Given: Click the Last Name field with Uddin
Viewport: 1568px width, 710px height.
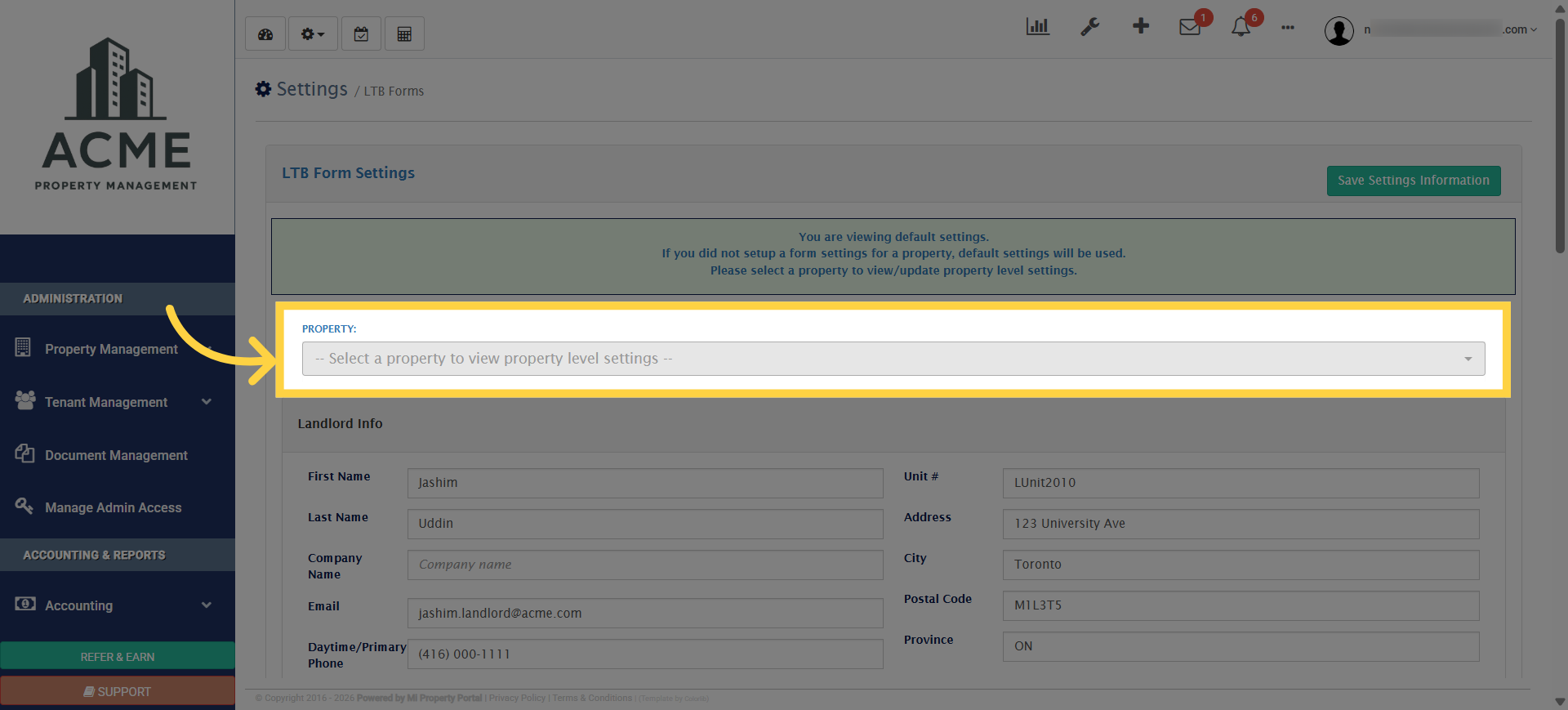Looking at the screenshot, I should tap(645, 524).
